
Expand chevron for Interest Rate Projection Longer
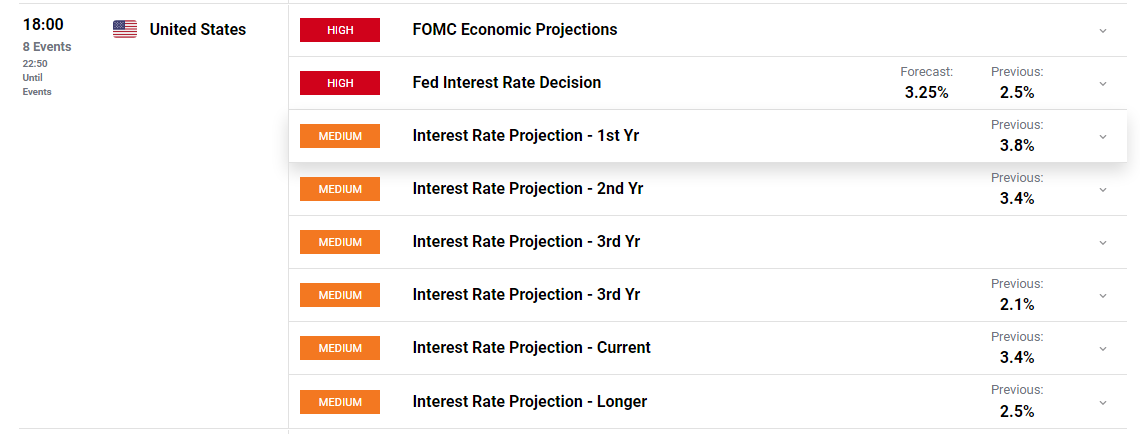point(1103,402)
